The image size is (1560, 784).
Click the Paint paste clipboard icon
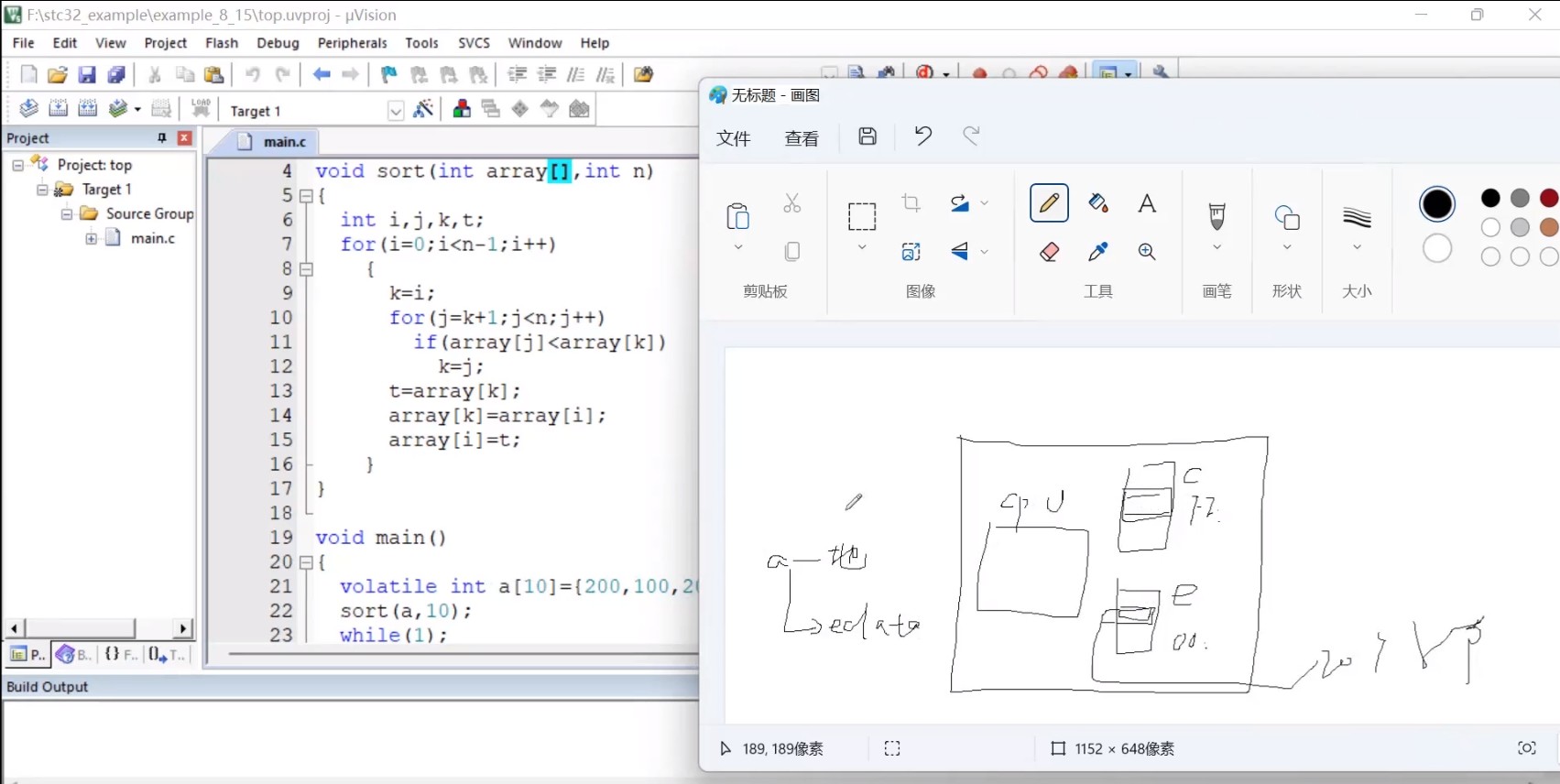coord(737,215)
